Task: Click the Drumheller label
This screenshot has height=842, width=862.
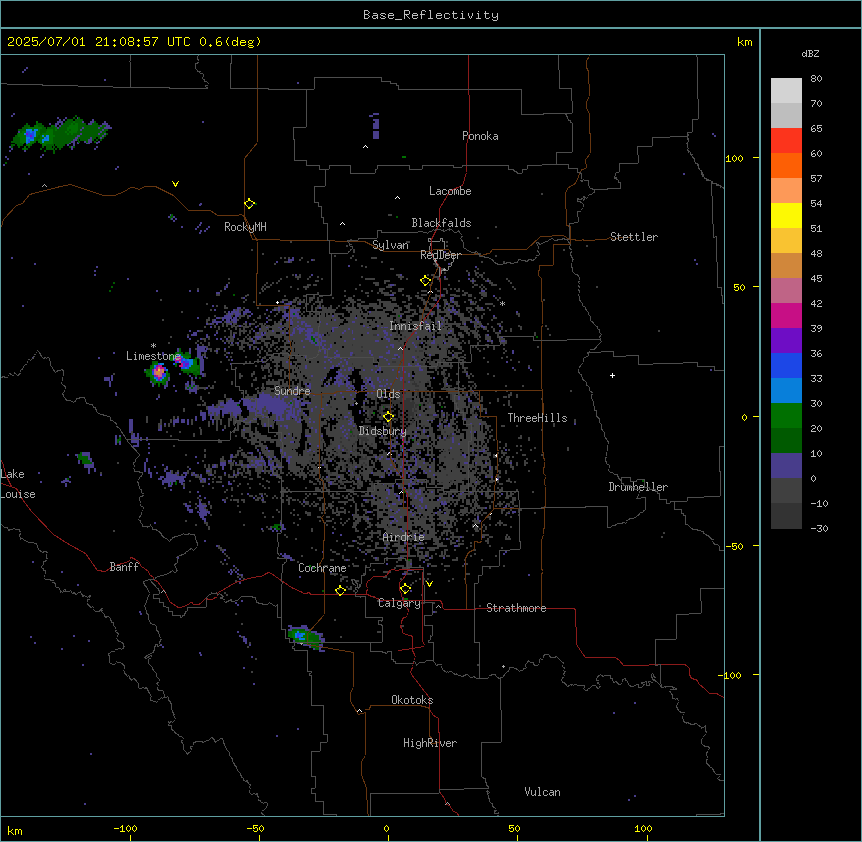Action: [638, 487]
